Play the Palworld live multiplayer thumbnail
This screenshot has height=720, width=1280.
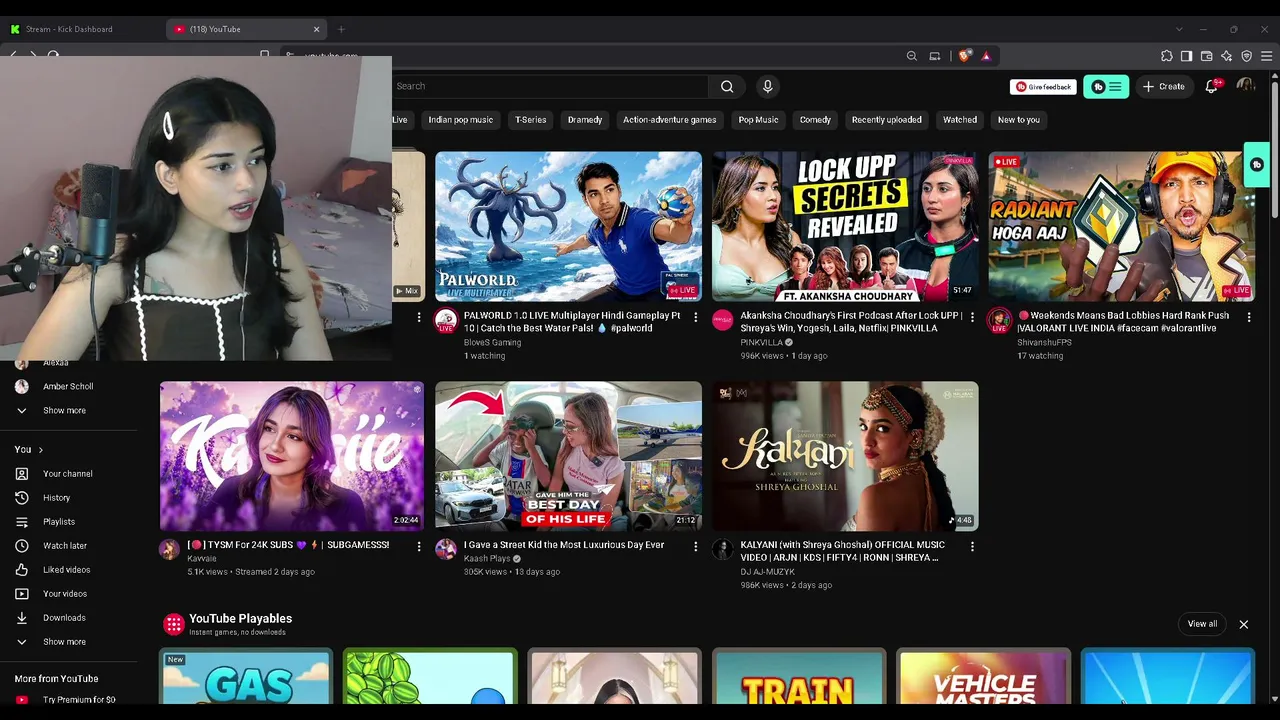[x=568, y=226]
